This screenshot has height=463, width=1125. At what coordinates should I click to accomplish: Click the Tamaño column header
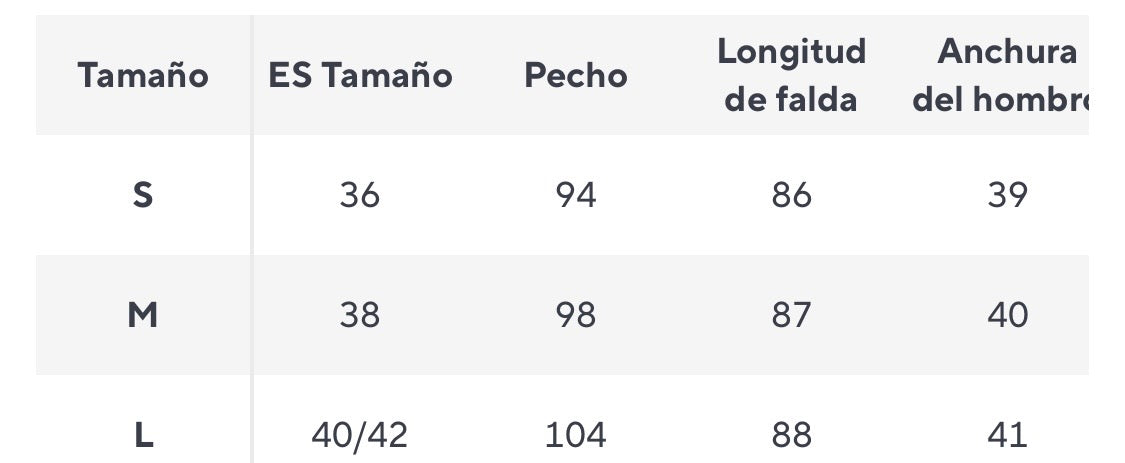pos(143,76)
